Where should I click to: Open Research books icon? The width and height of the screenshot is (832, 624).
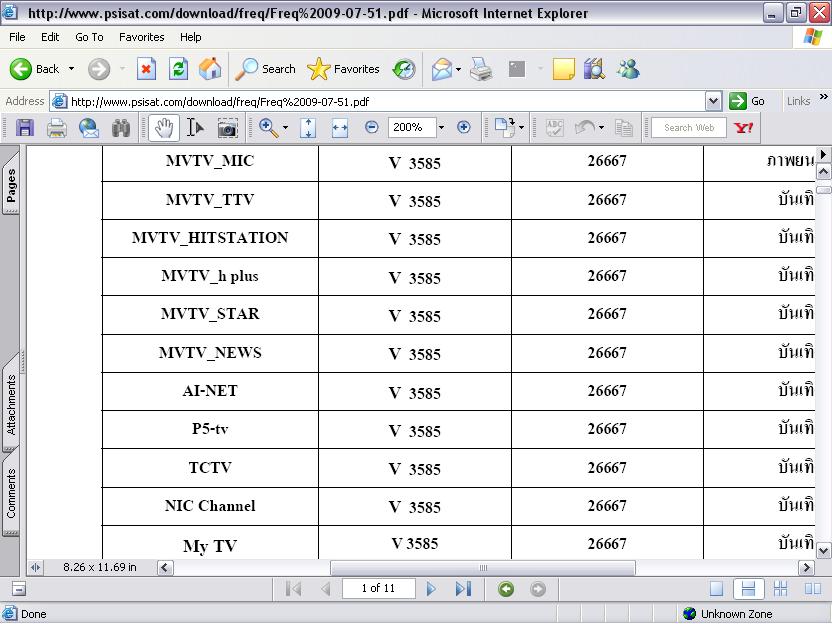[594, 69]
